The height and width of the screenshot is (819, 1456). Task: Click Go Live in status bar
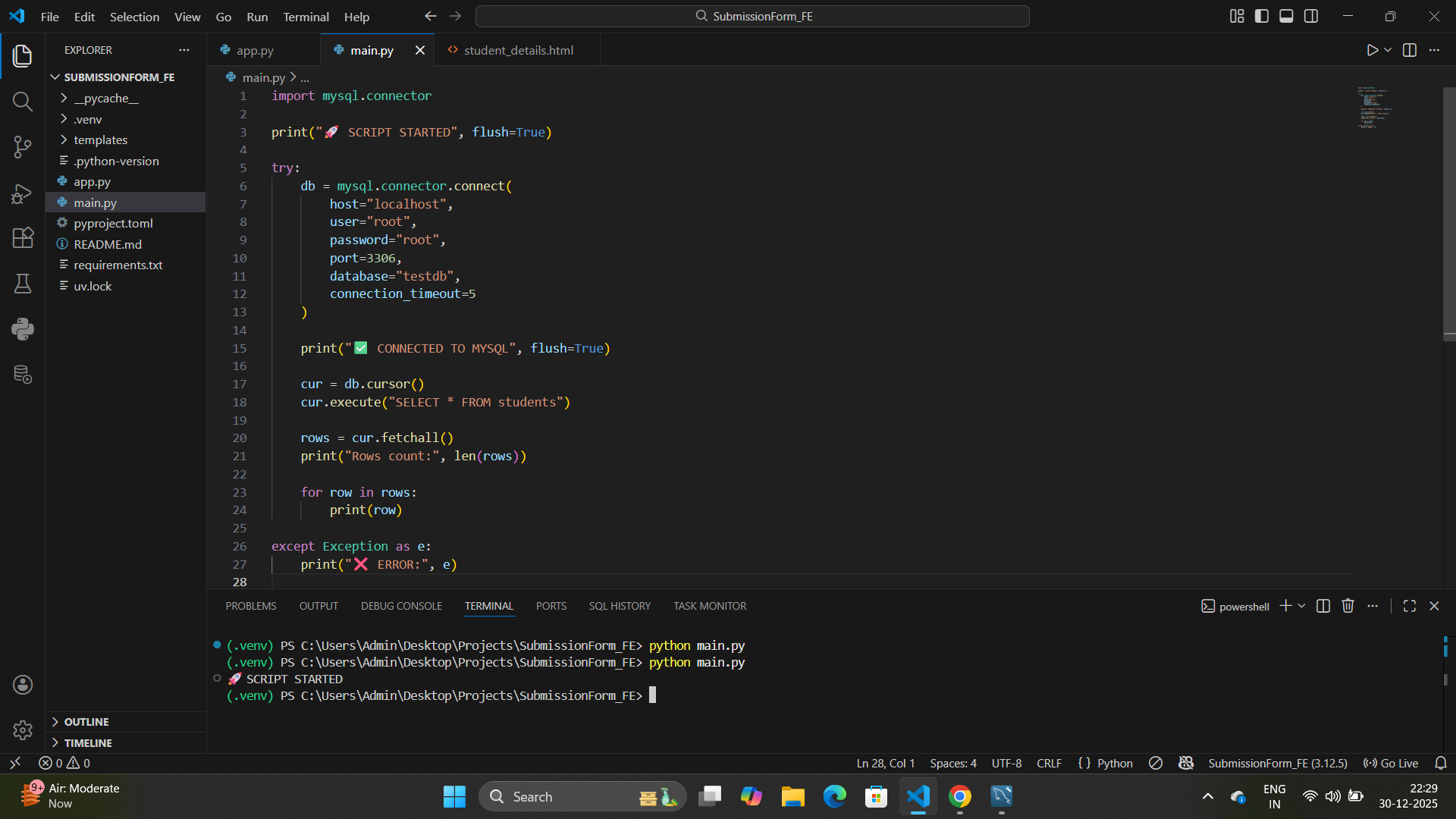(x=1391, y=763)
